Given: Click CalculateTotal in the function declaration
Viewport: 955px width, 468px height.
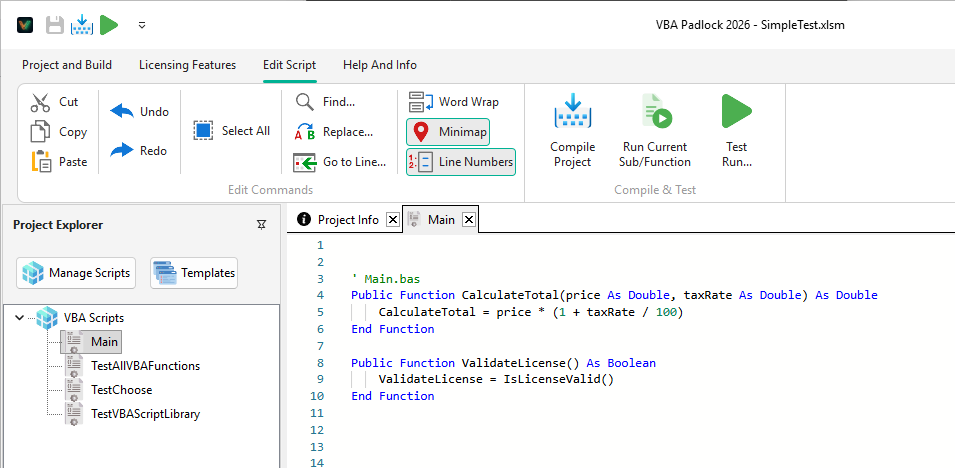Looking at the screenshot, I should (x=510, y=295).
